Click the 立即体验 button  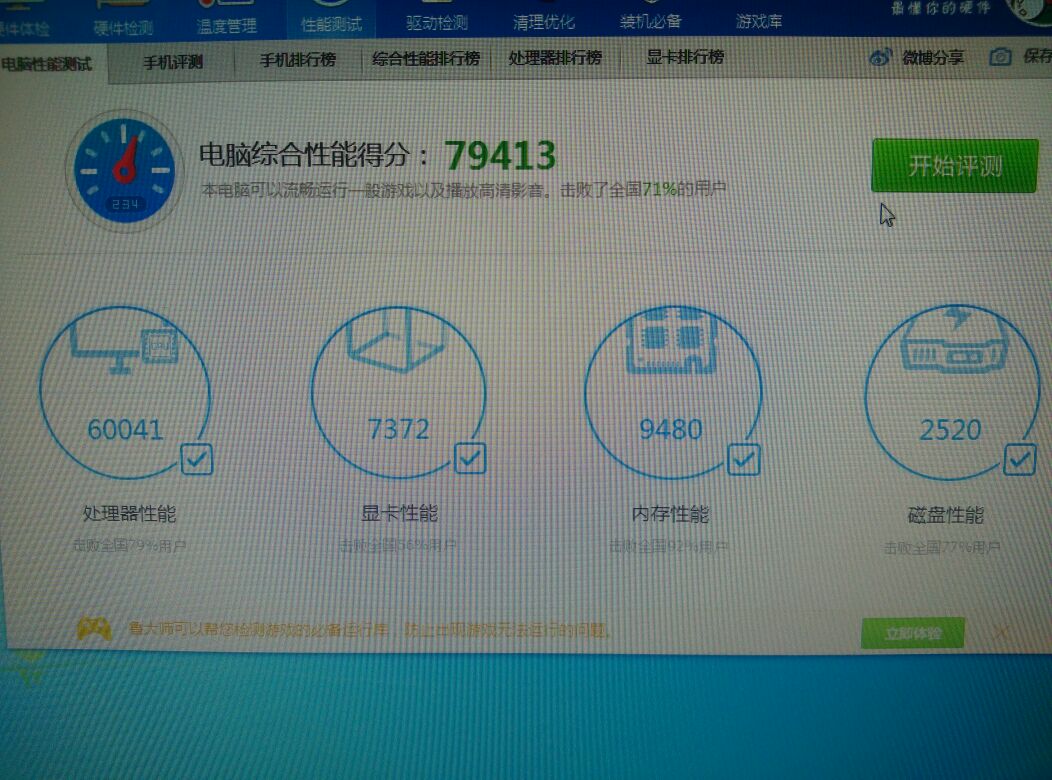915,634
